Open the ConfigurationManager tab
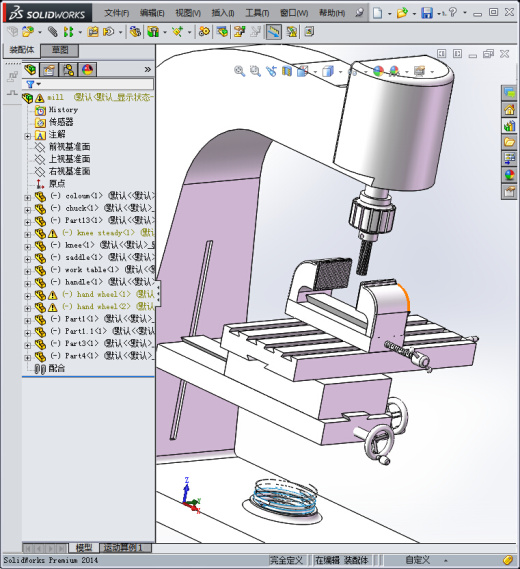The image size is (520, 569). click(68, 70)
